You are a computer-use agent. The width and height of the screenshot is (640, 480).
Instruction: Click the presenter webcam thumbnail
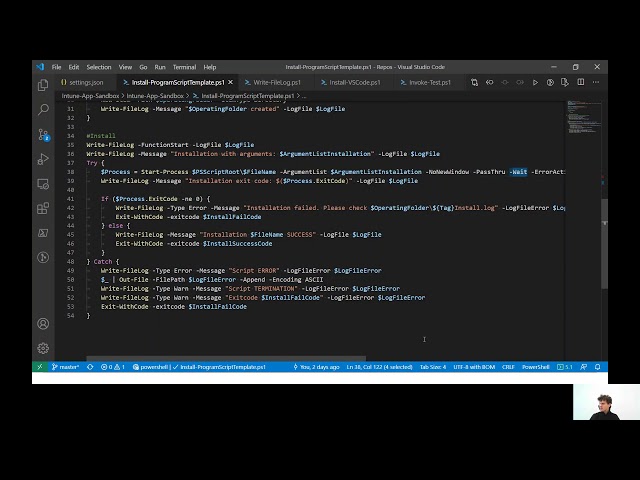[x=607, y=402]
